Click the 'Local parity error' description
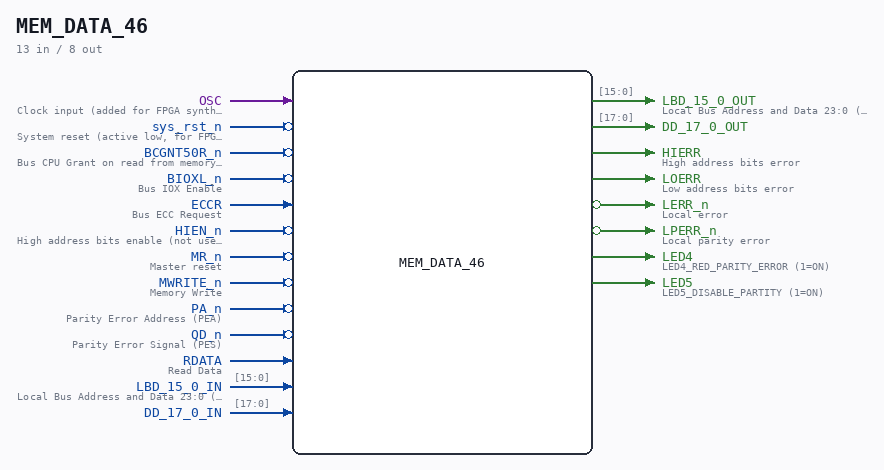The height and width of the screenshot is (470, 884). tap(716, 241)
